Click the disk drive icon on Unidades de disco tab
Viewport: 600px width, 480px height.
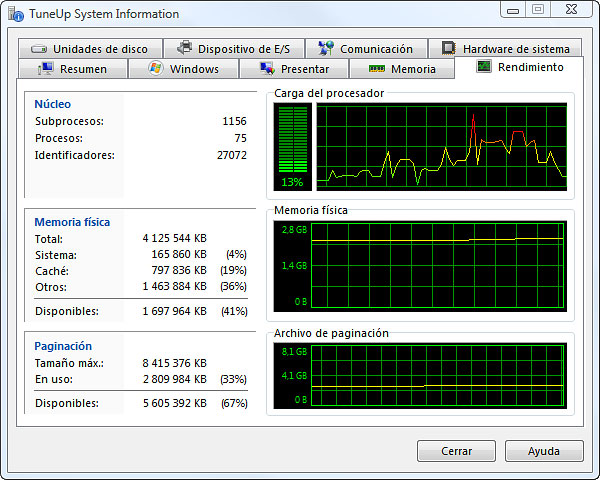pos(39,49)
